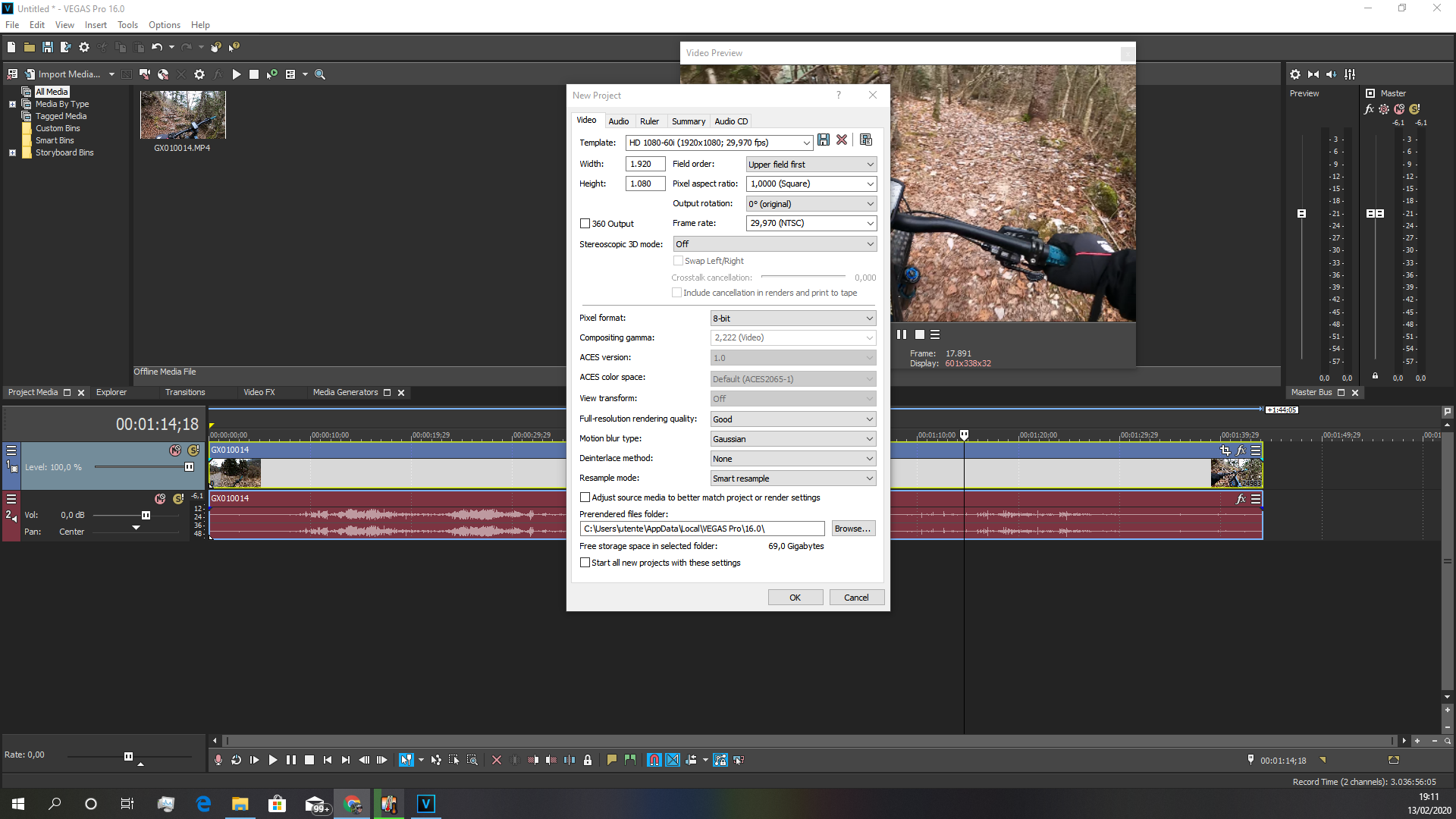Viewport: 1456px width, 819px height.
Task: Click OK in New Project dialog
Action: (x=795, y=598)
